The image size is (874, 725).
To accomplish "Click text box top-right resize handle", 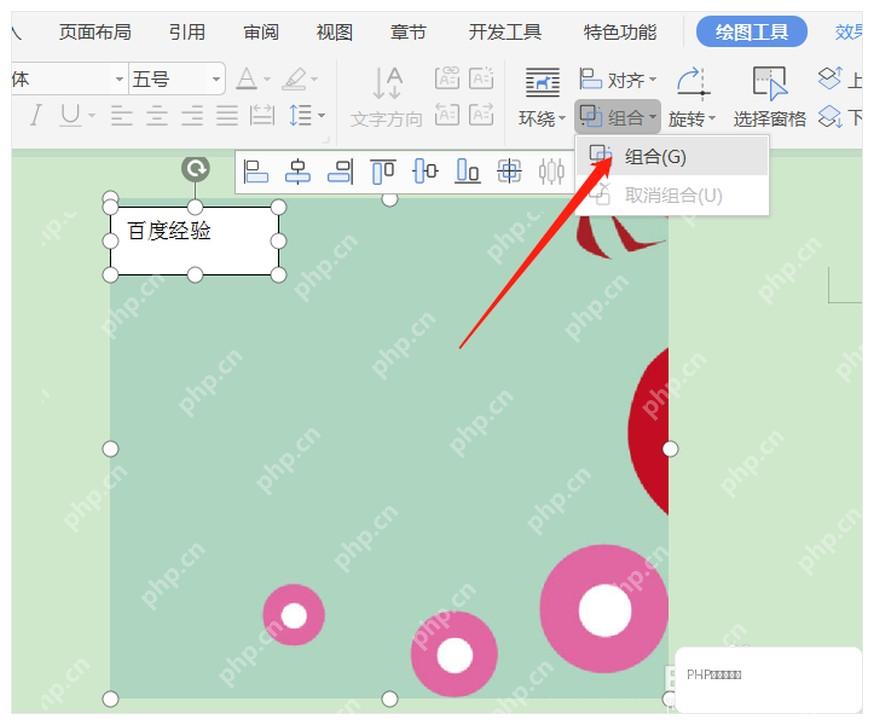I will 279,207.
